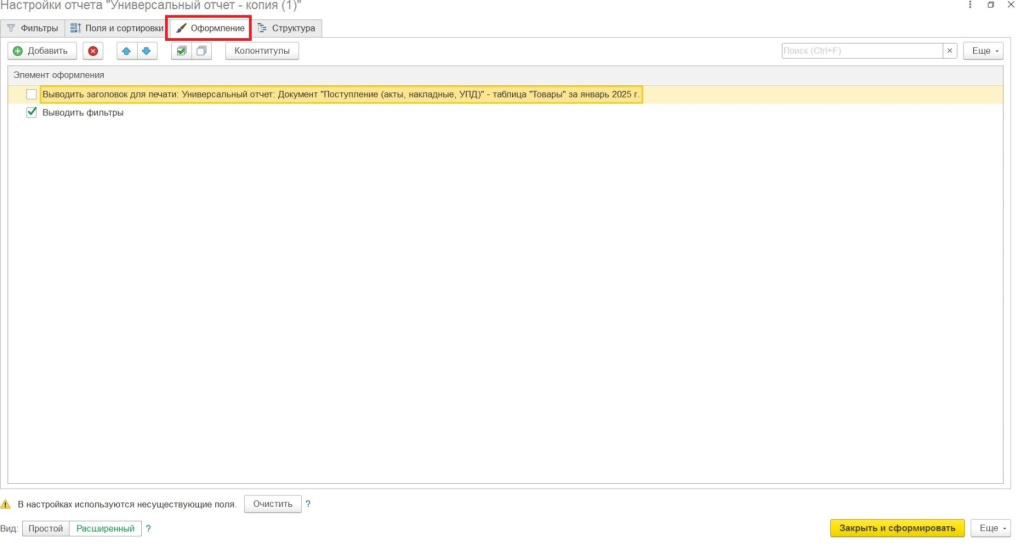The width and height of the screenshot is (1024, 545).
Task: Click the uncheck all elements icon
Action: pos(201,51)
